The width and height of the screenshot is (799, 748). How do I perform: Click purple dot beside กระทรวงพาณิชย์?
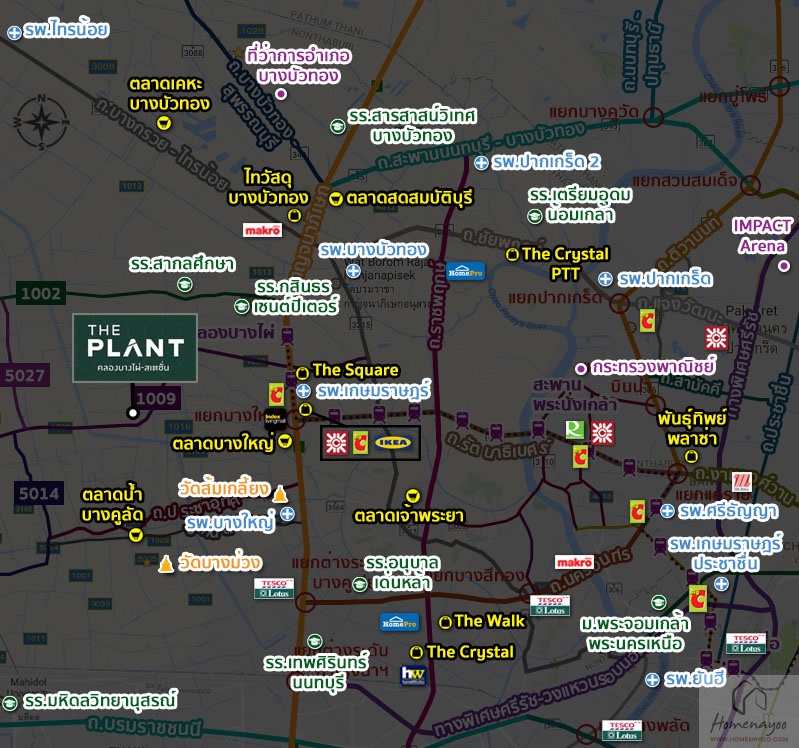coord(580,368)
